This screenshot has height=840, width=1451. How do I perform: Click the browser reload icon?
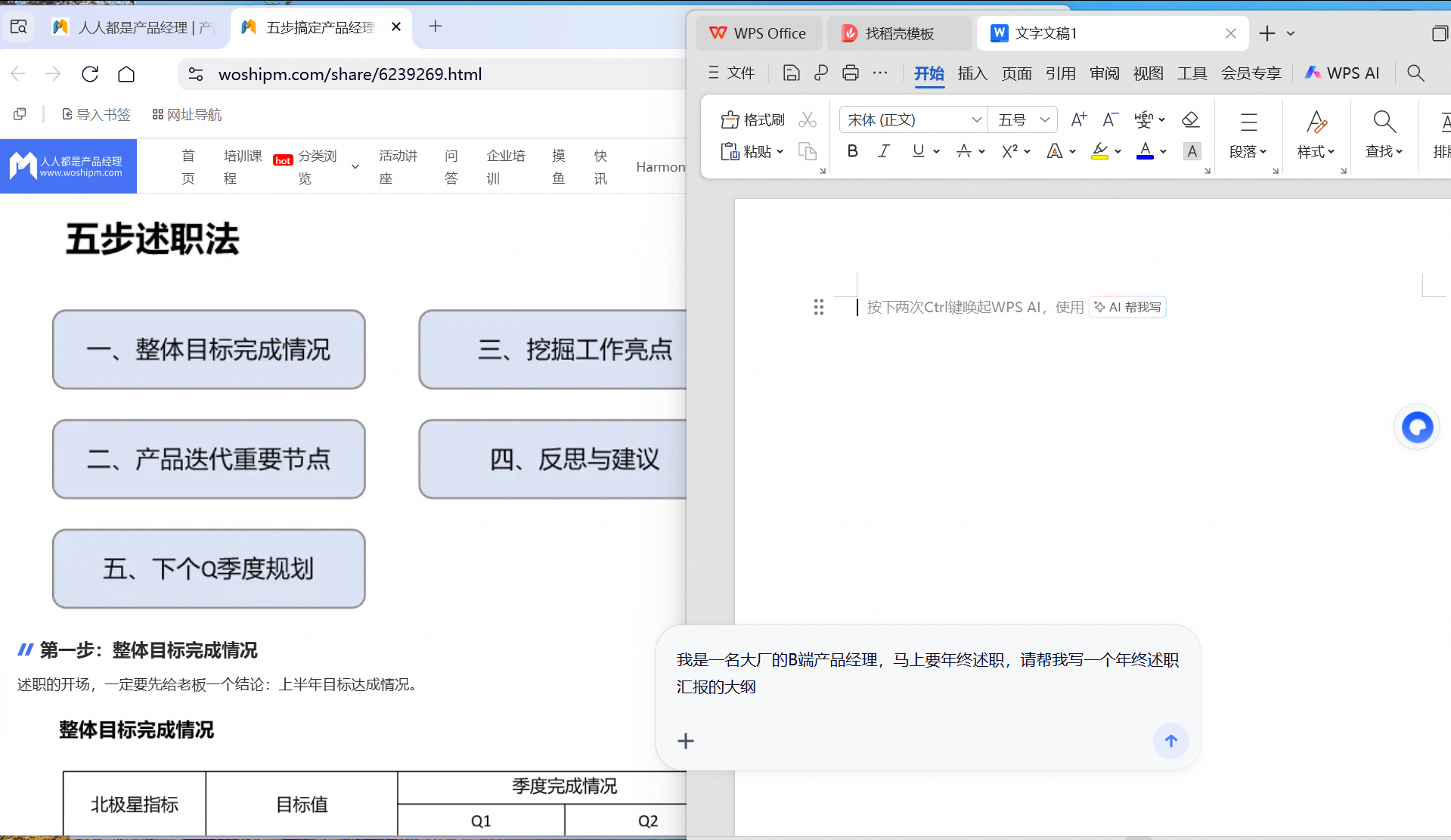point(90,74)
